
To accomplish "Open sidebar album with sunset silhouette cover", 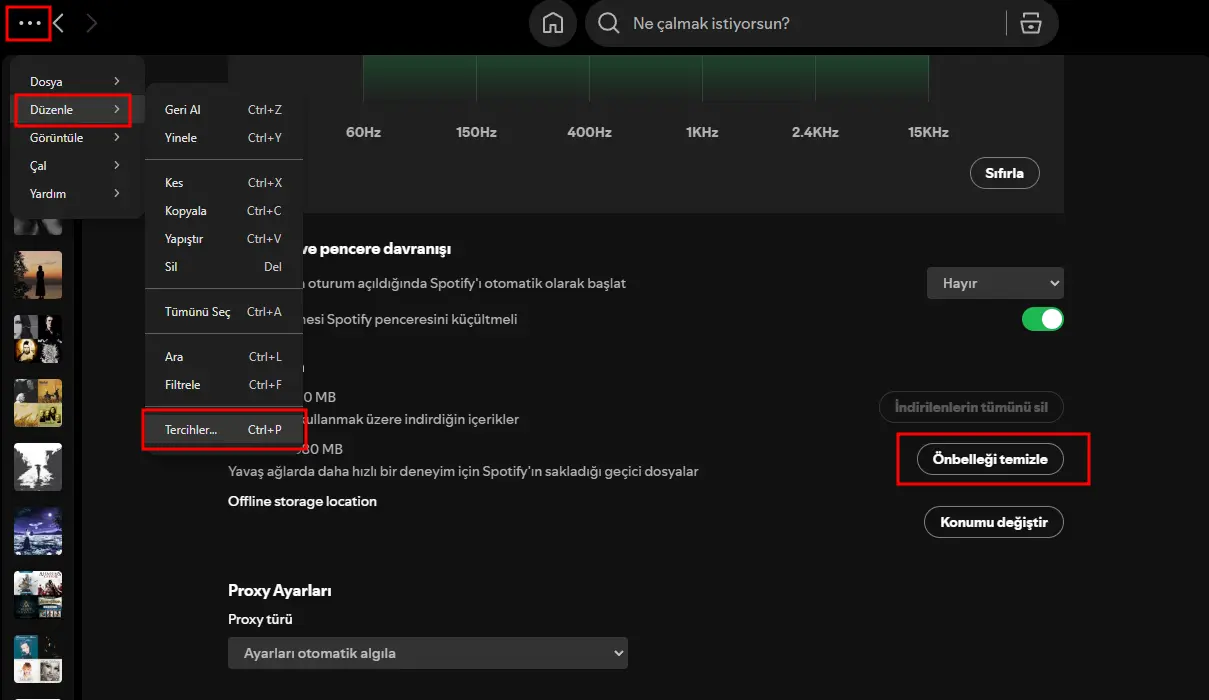I will pyautogui.click(x=38, y=275).
